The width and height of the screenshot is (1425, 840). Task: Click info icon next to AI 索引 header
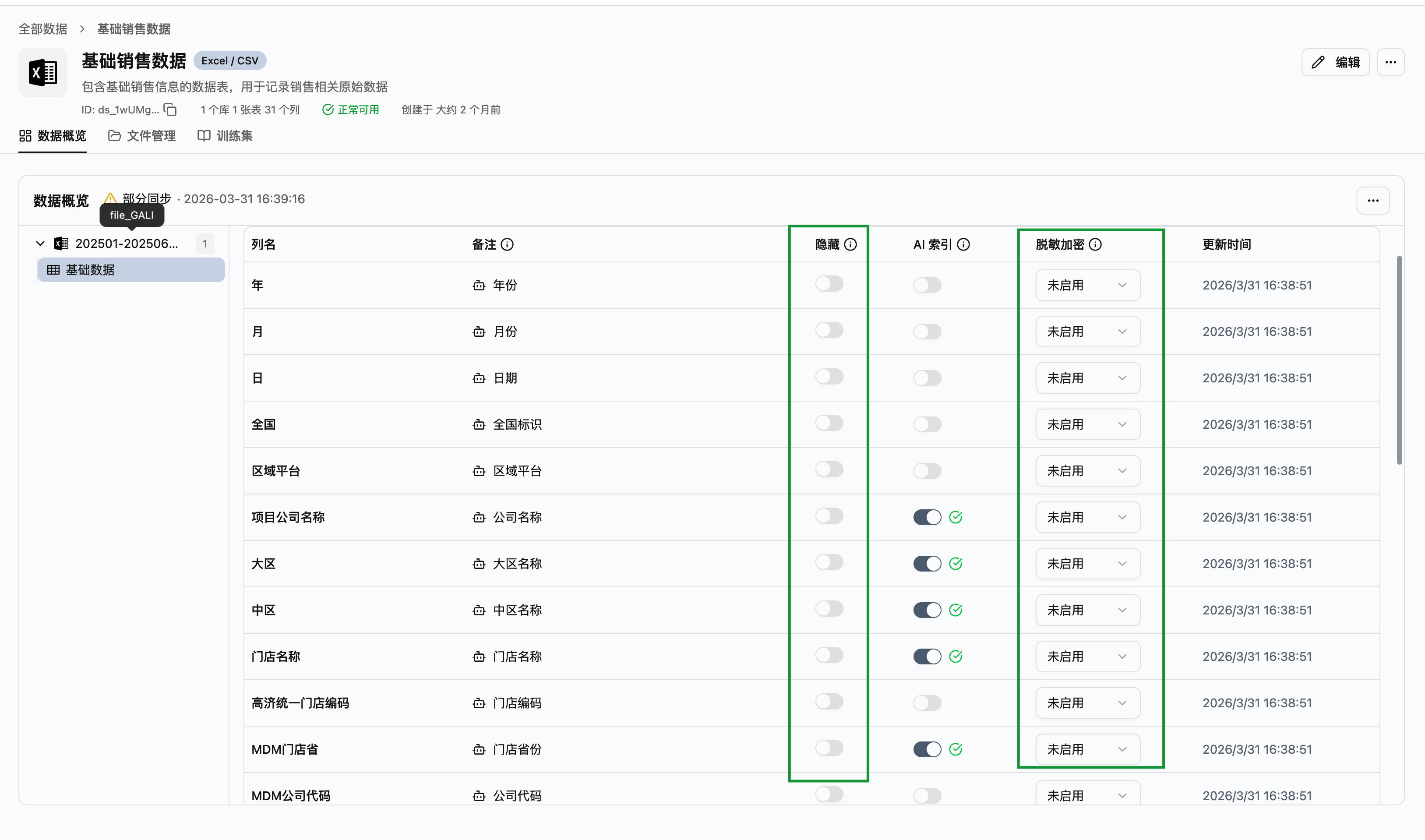pos(963,244)
